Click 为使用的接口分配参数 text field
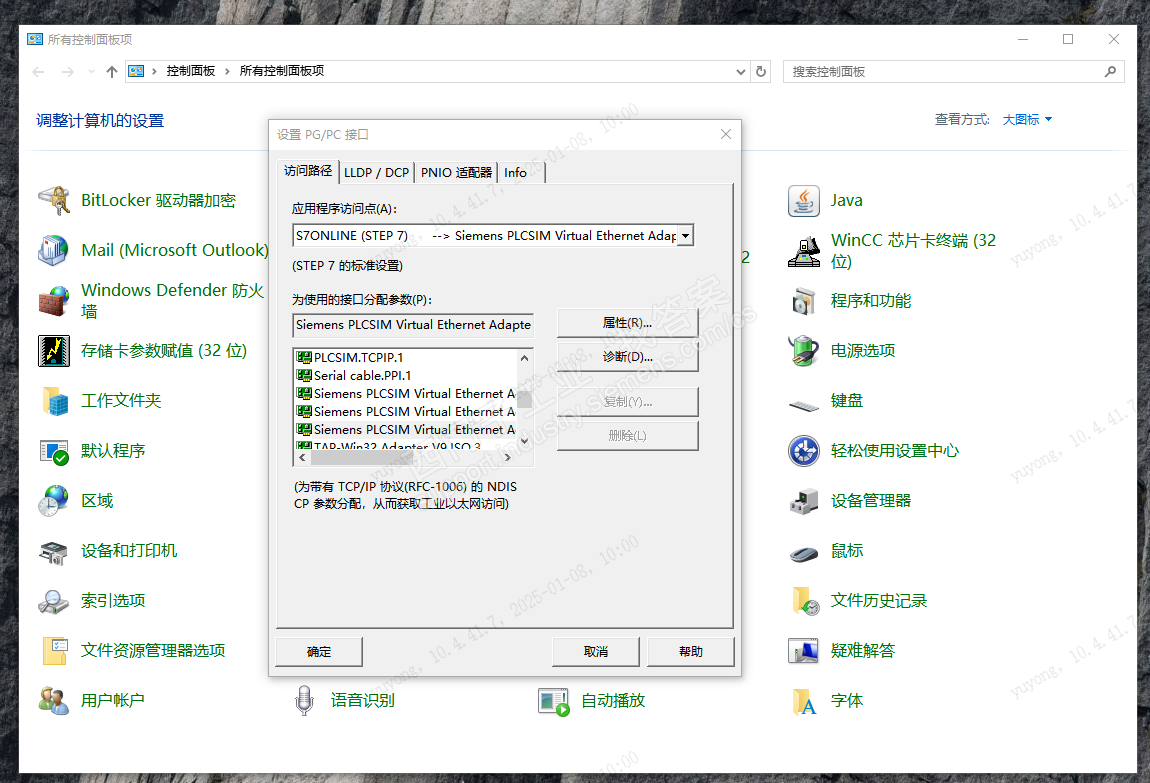 point(413,325)
